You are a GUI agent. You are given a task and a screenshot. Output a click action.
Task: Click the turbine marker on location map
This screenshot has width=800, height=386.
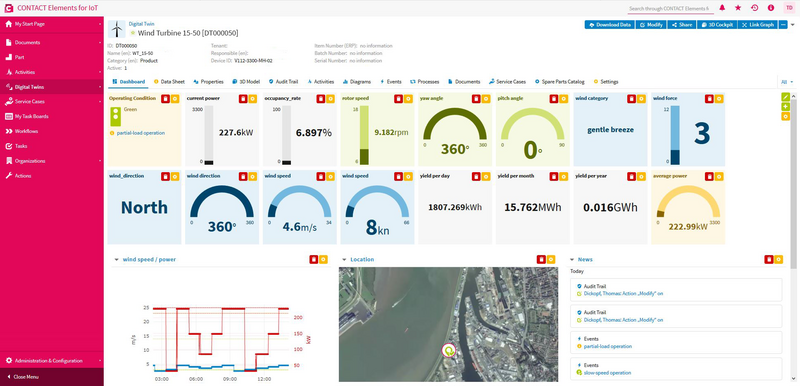coord(448,351)
